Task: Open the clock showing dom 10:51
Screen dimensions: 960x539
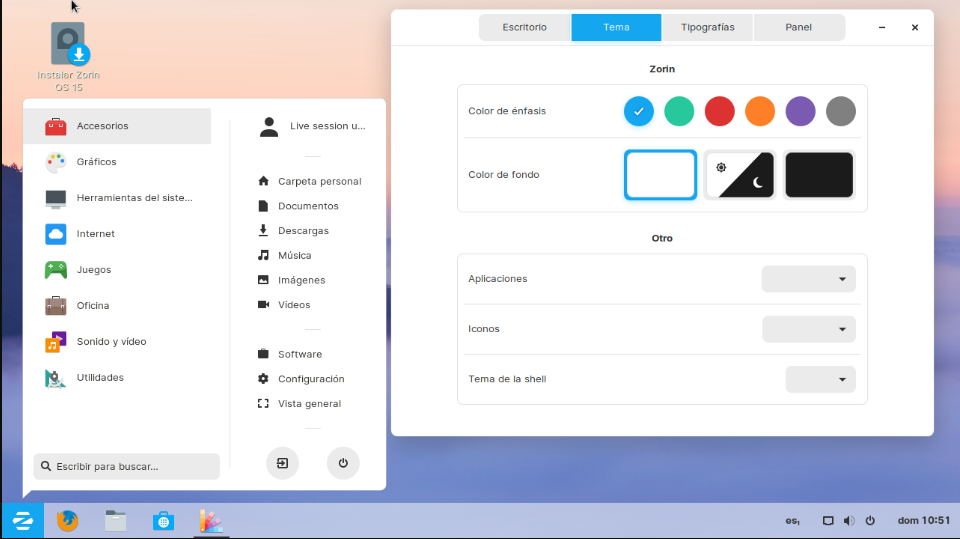Action: (924, 521)
